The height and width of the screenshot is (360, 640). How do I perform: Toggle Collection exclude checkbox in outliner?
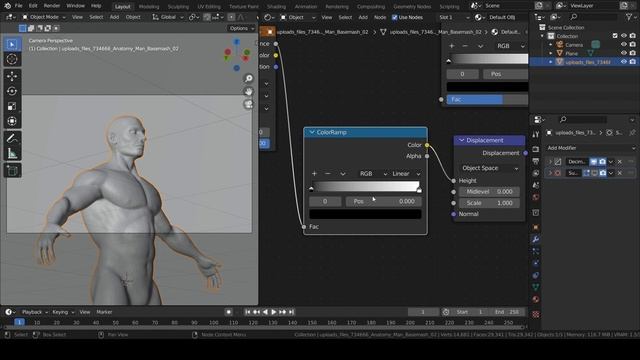pyautogui.click(x=615, y=36)
